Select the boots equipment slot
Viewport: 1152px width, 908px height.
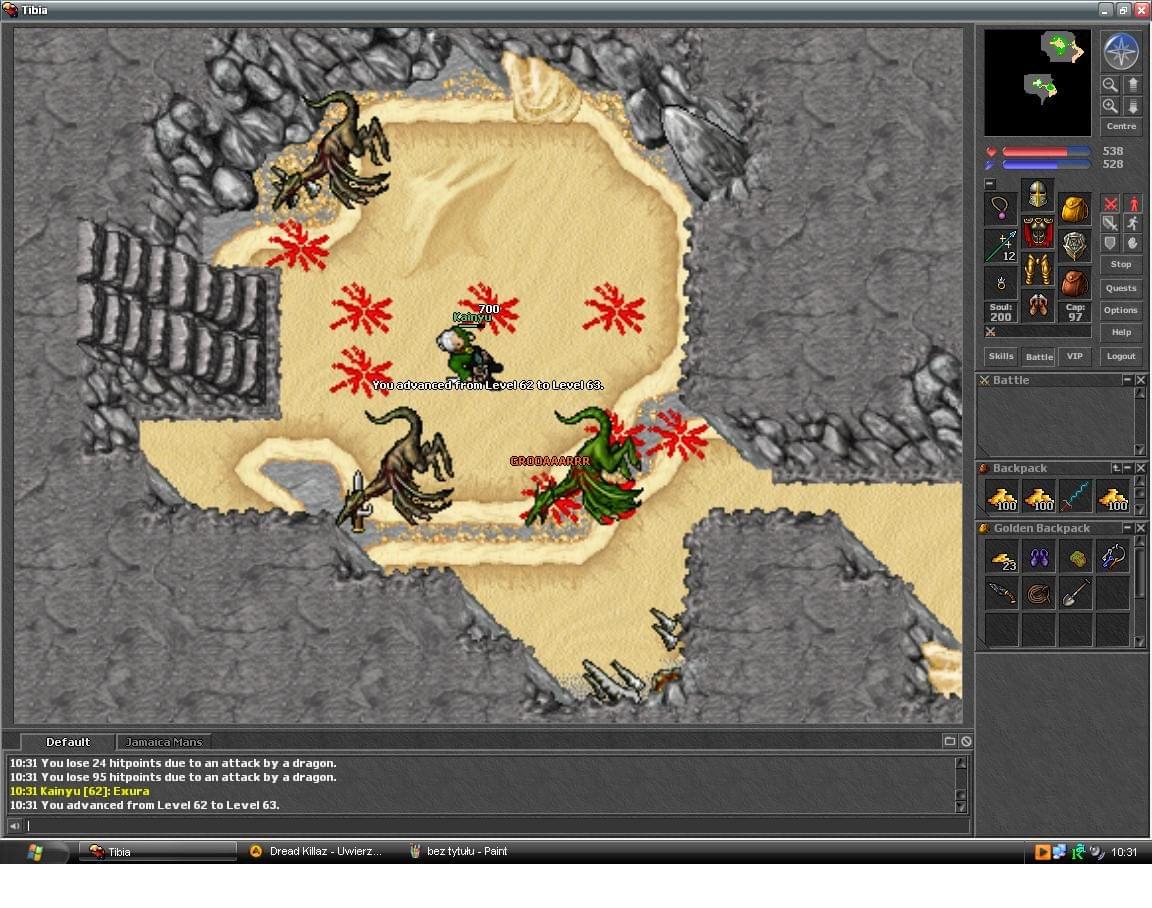(x=1037, y=305)
